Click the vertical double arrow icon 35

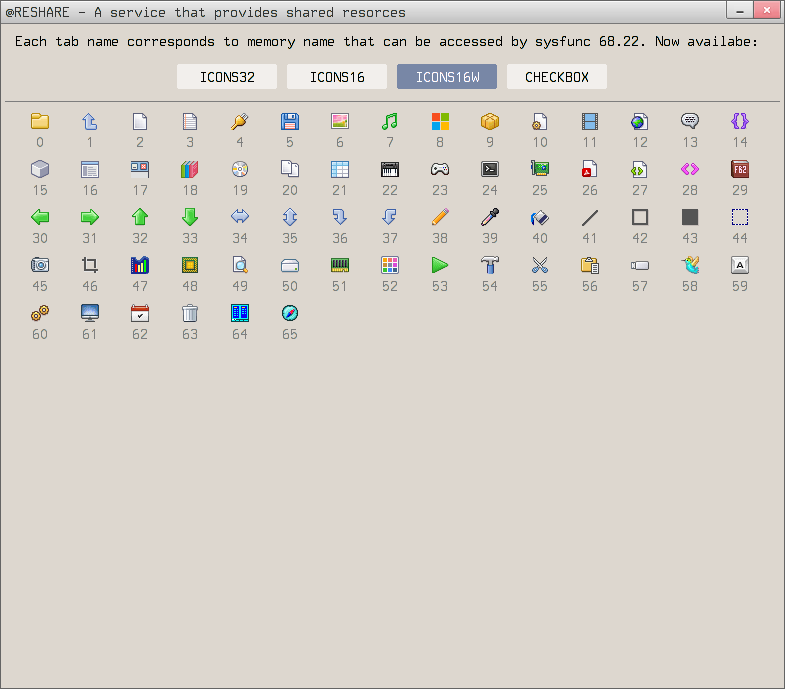[290, 217]
